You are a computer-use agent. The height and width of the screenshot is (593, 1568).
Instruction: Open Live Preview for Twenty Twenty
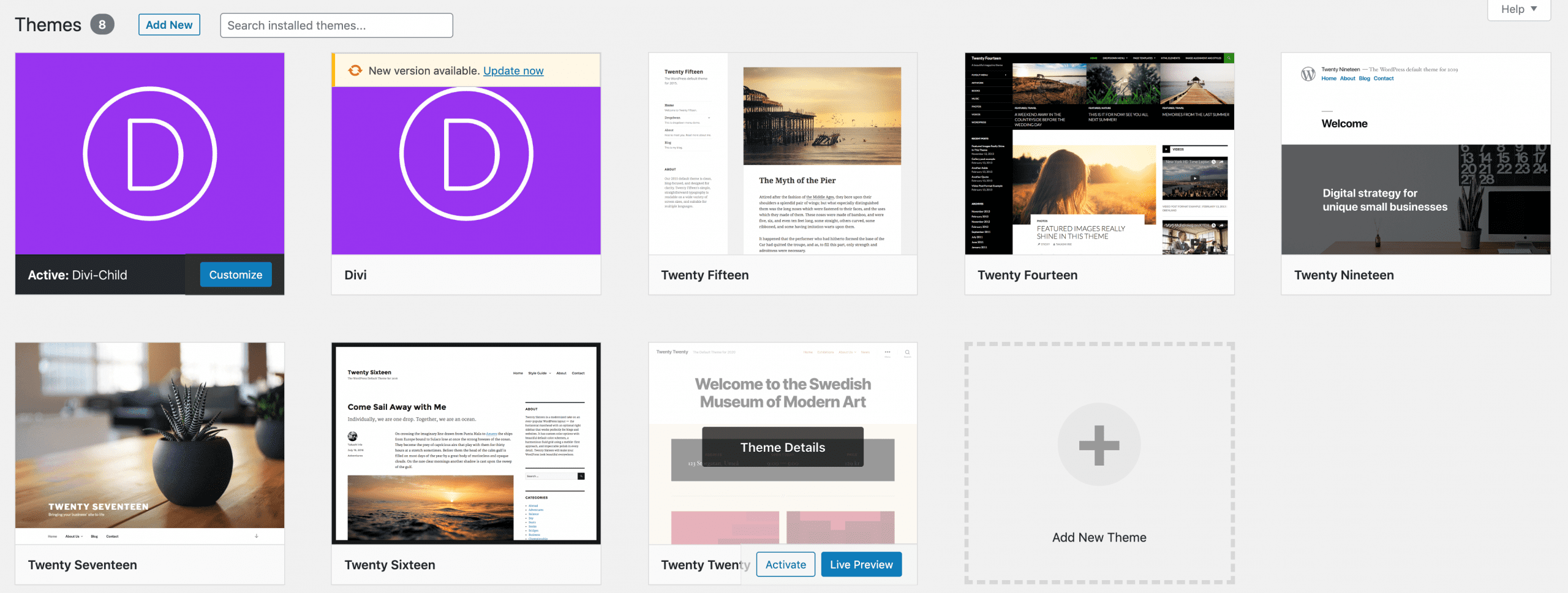point(861,564)
